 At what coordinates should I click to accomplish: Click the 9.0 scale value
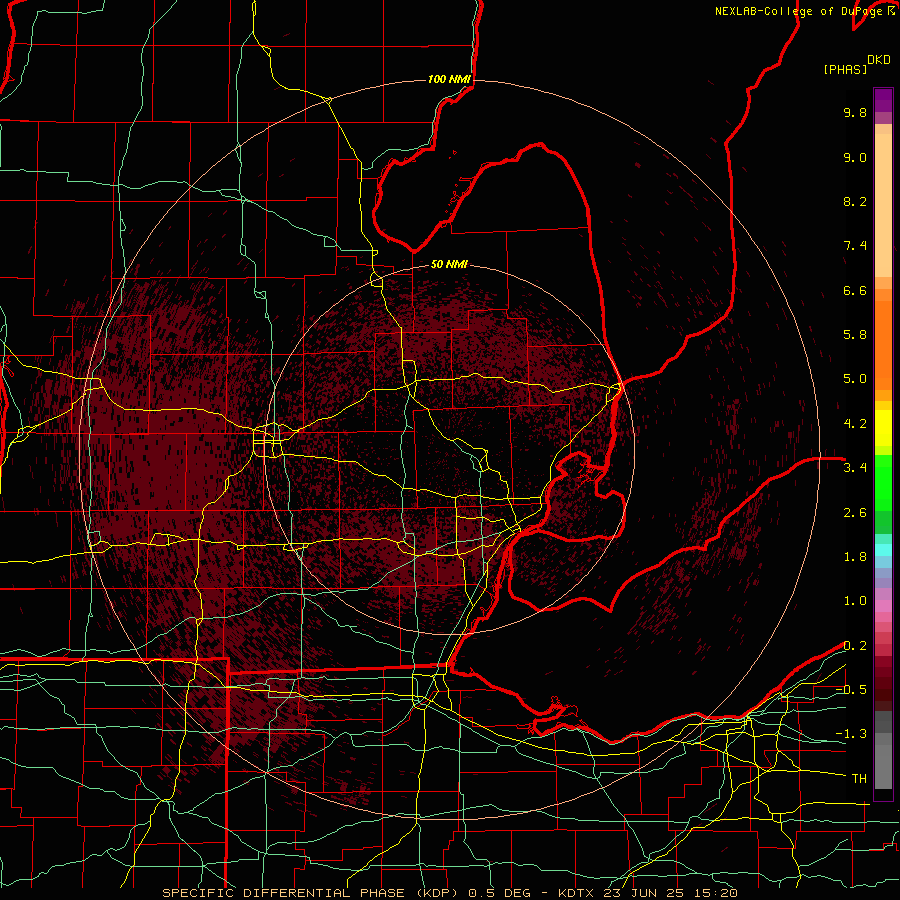(x=855, y=157)
